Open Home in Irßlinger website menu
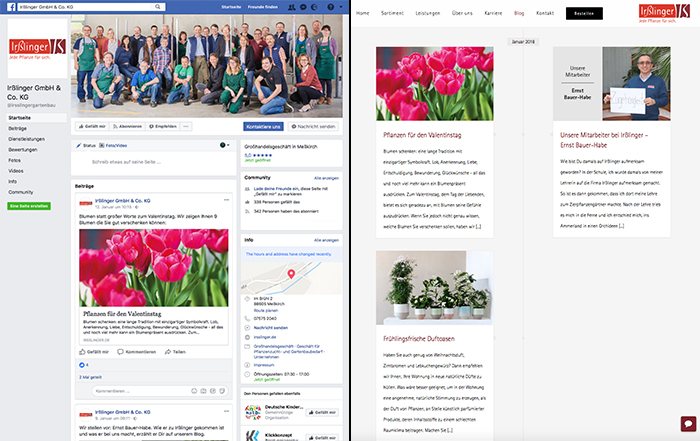Screen dimensions: 700x441 click(362, 13)
